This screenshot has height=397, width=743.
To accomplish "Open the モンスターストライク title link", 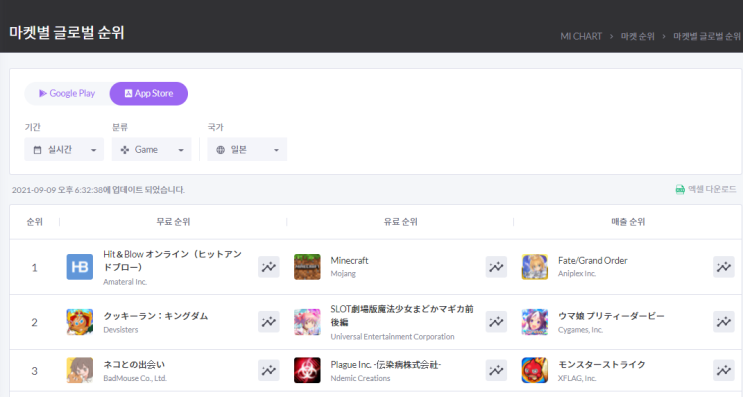I will coord(602,364).
